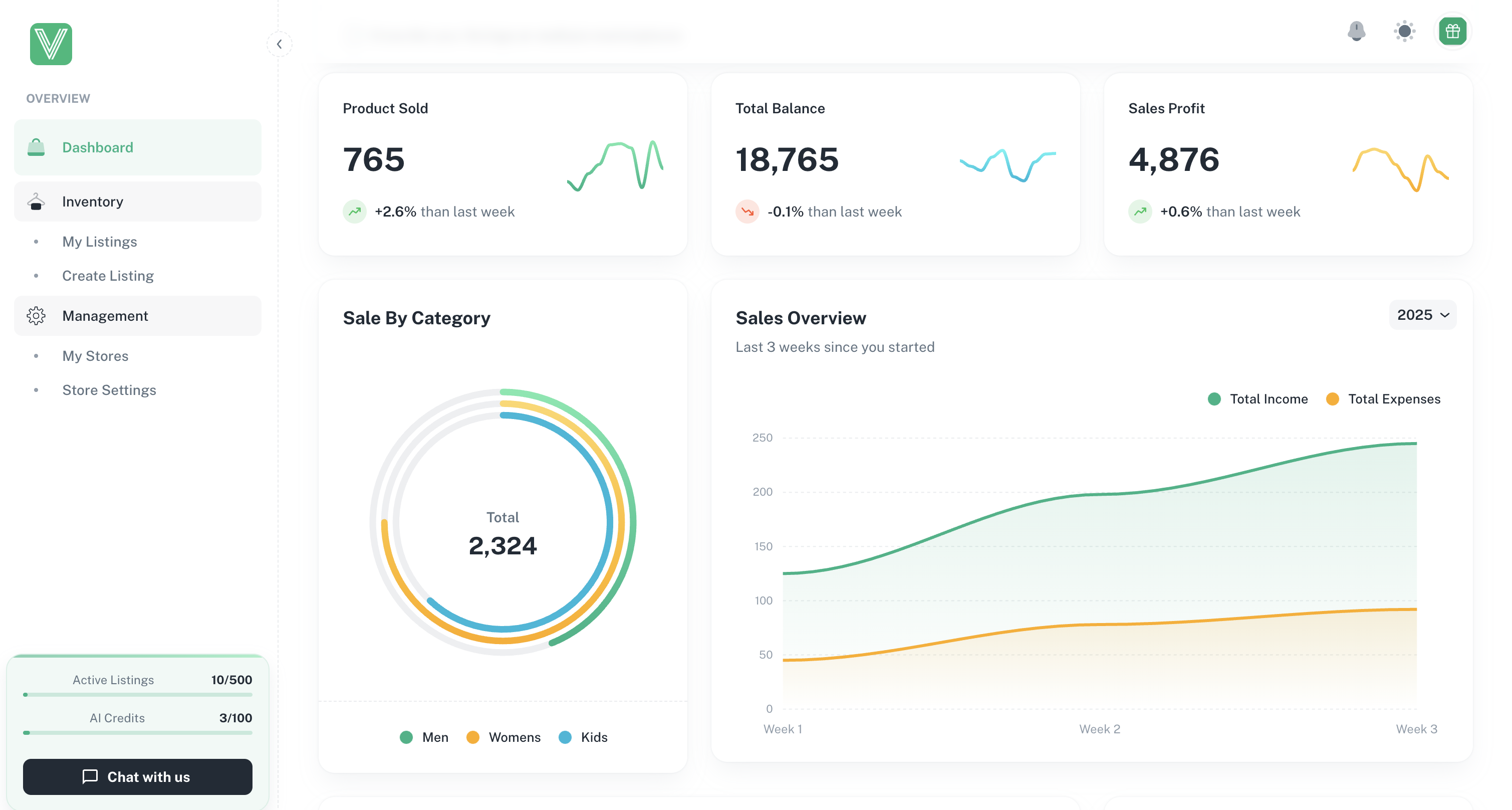Toggle the light/dark theme sun icon
The width and height of the screenshot is (1512, 810).
[x=1405, y=31]
